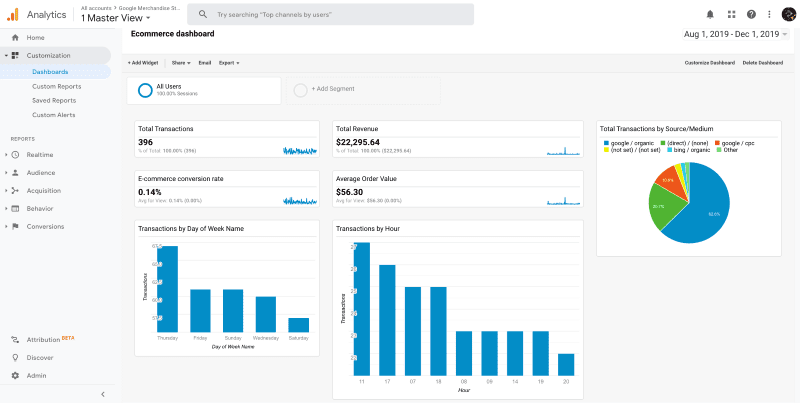Click the Total Transactions sparkline
The height and width of the screenshot is (403, 800).
coord(299,150)
